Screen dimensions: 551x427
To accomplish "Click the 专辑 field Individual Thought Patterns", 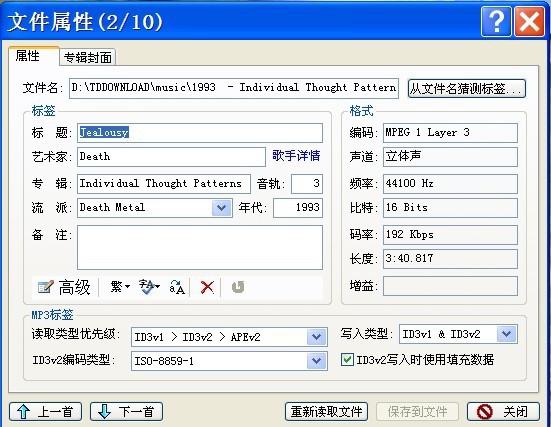I will click(164, 184).
